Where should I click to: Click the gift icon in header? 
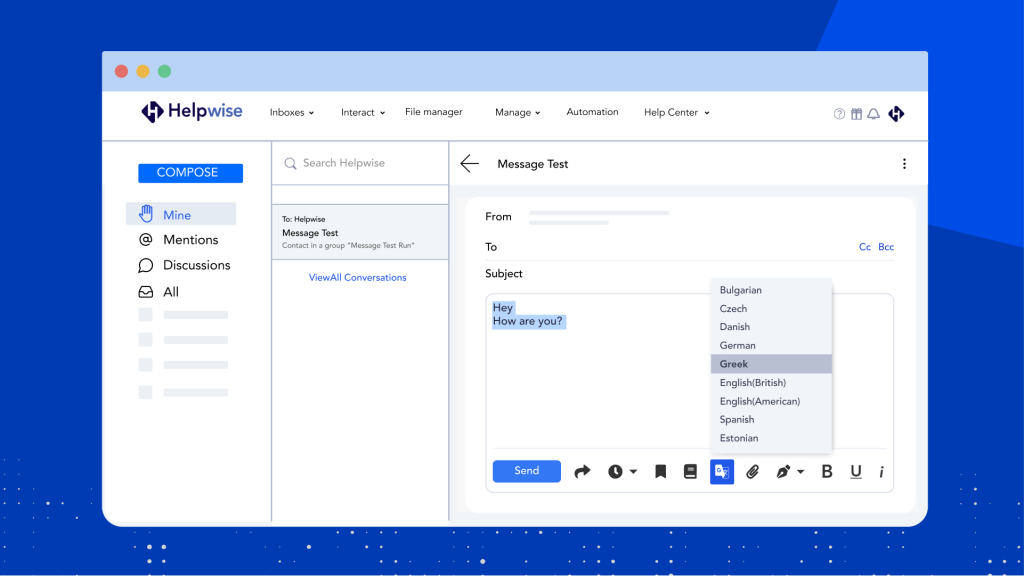(x=856, y=114)
